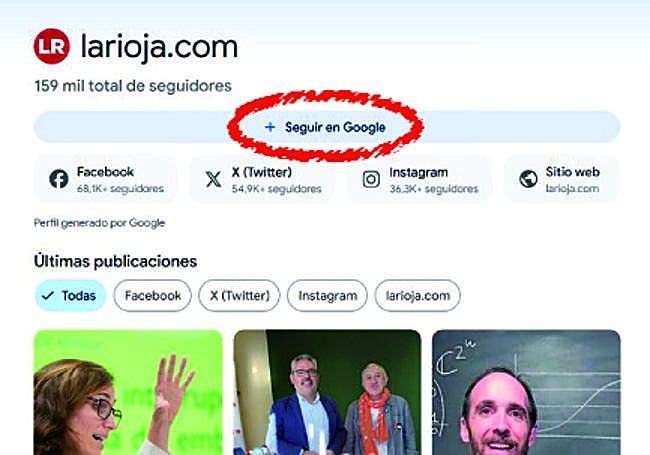650x455 pixels.
Task: Filter publications by X (Twitter) chip
Action: [x=239, y=295]
